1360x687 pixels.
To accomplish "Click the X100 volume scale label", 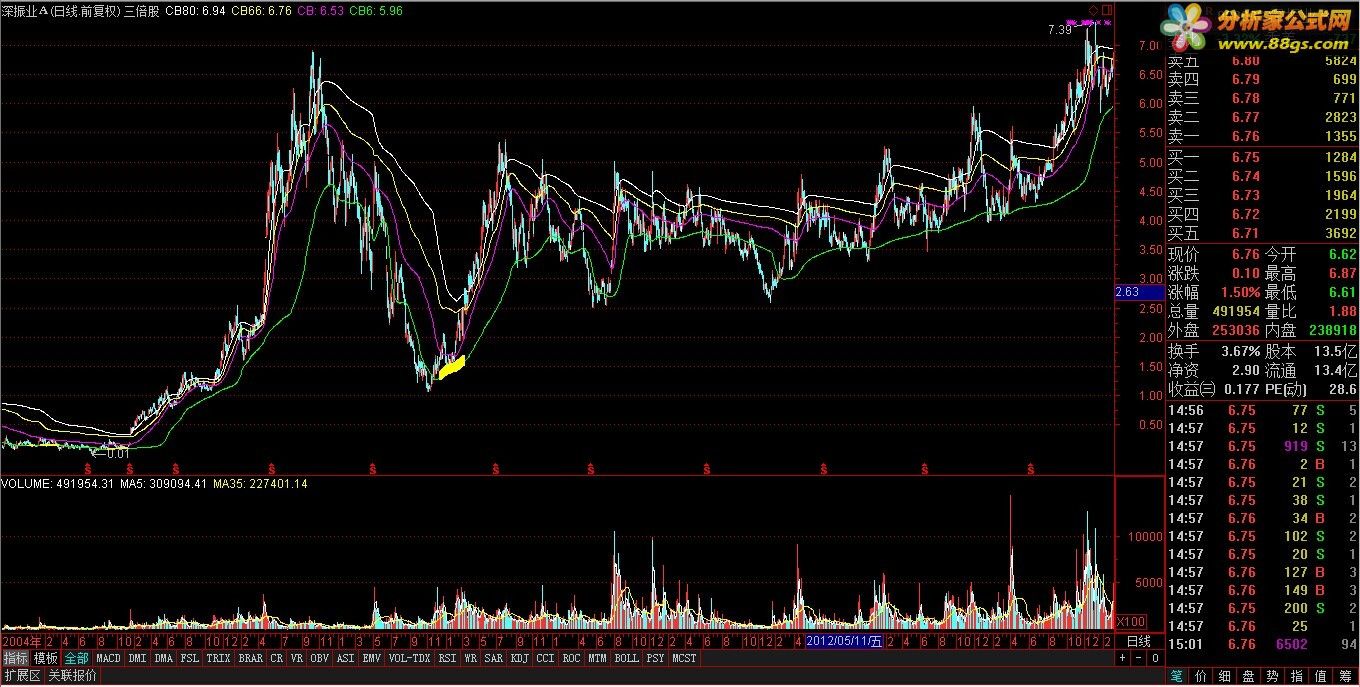I will tap(1130, 621).
